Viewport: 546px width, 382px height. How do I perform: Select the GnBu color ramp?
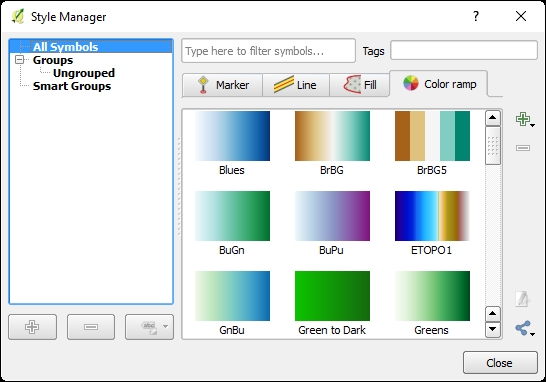click(x=232, y=303)
